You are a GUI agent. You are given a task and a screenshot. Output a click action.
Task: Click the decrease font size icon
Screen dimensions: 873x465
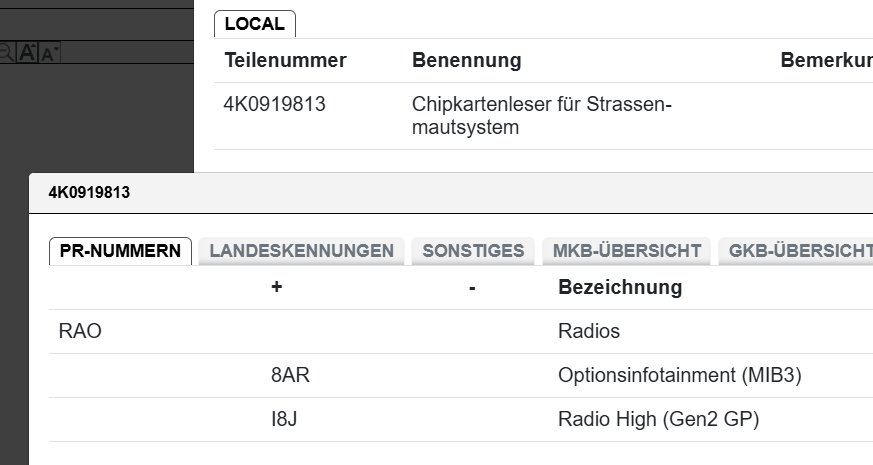(x=49, y=53)
